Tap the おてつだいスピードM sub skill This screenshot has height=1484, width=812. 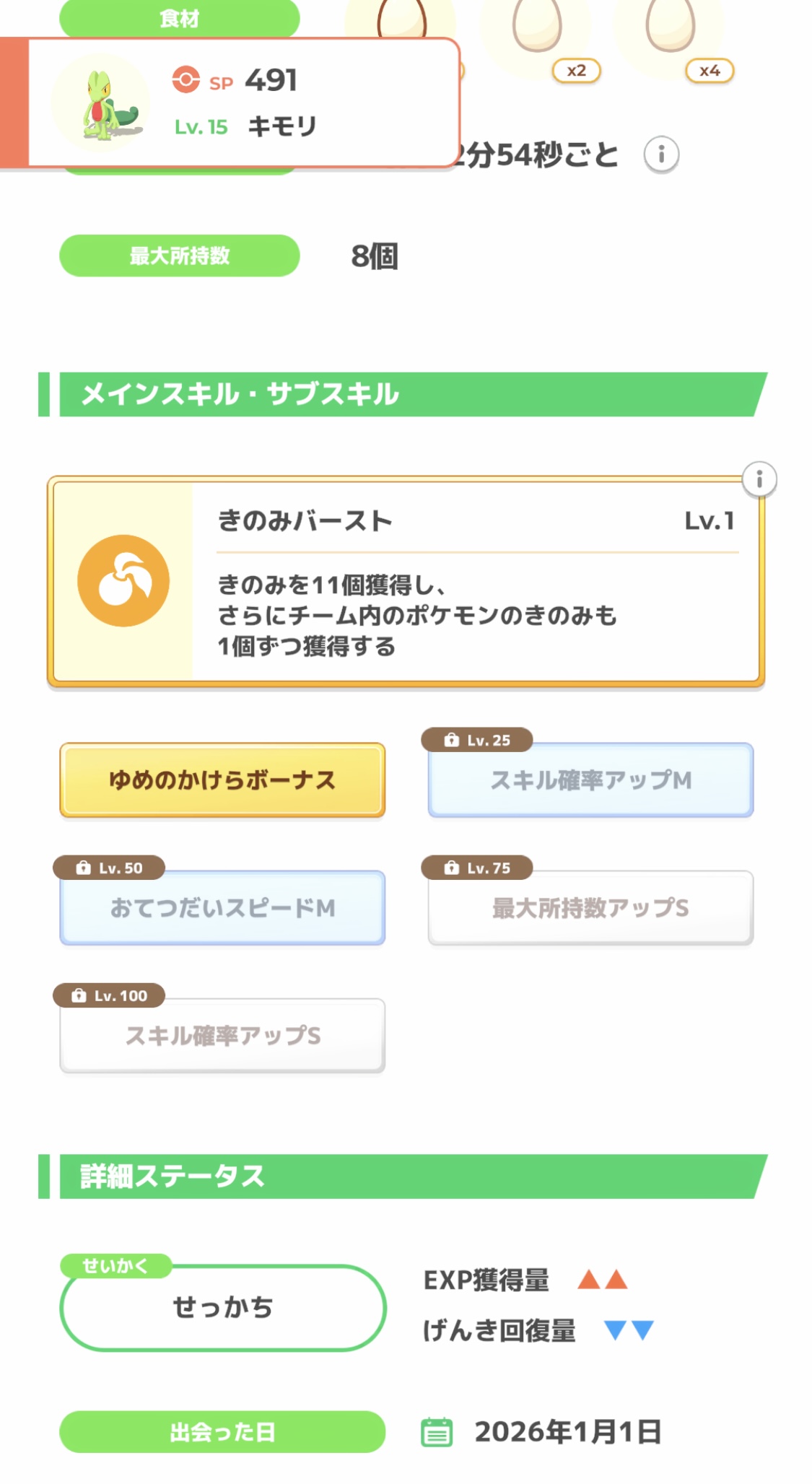click(222, 908)
